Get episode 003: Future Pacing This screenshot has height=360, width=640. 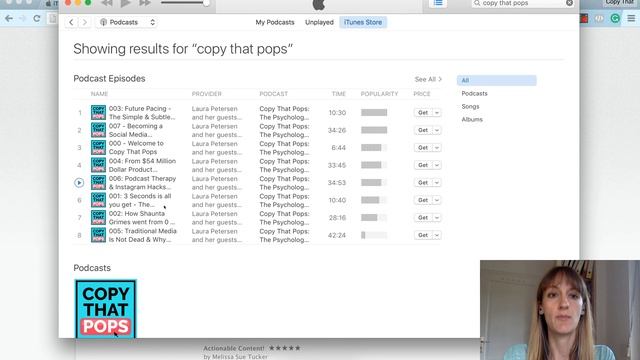[423, 113]
